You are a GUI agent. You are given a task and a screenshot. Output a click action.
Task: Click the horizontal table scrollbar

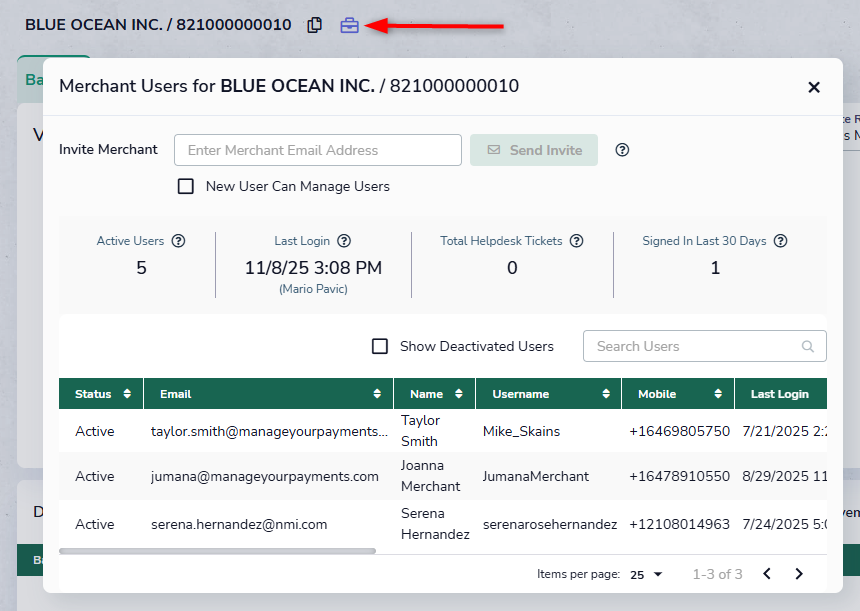[x=217, y=551]
